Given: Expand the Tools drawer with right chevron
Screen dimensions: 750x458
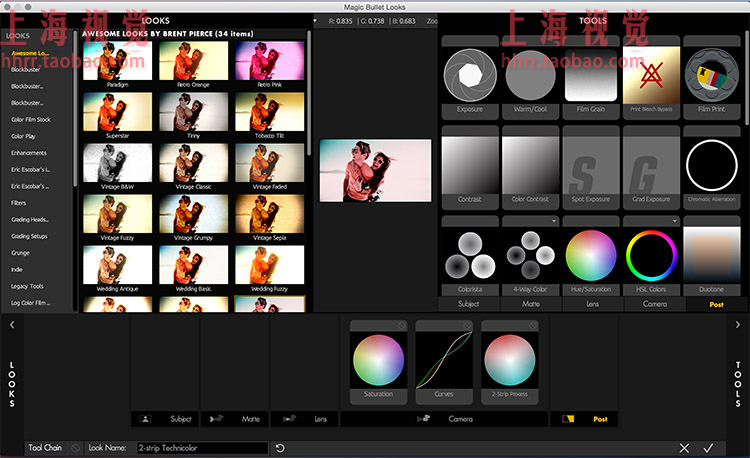Looking at the screenshot, I should click(x=738, y=325).
